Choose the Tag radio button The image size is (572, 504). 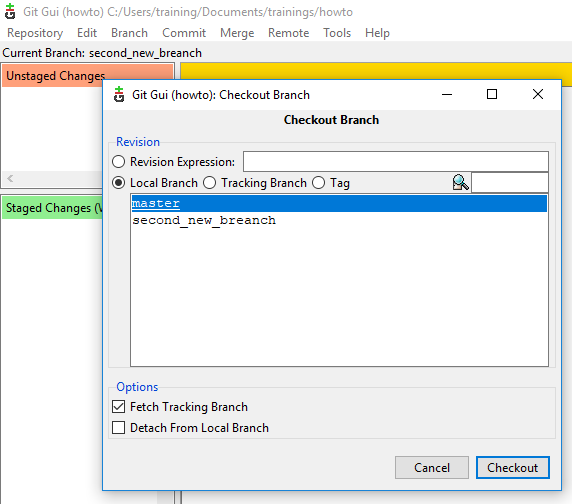(x=318, y=183)
